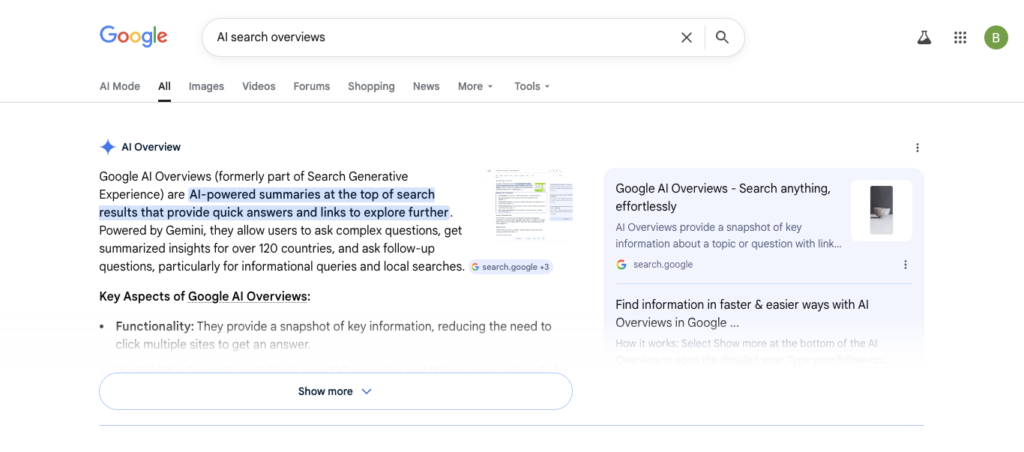Click into the search query field
The width and height of the screenshot is (1024, 452).
(440, 37)
